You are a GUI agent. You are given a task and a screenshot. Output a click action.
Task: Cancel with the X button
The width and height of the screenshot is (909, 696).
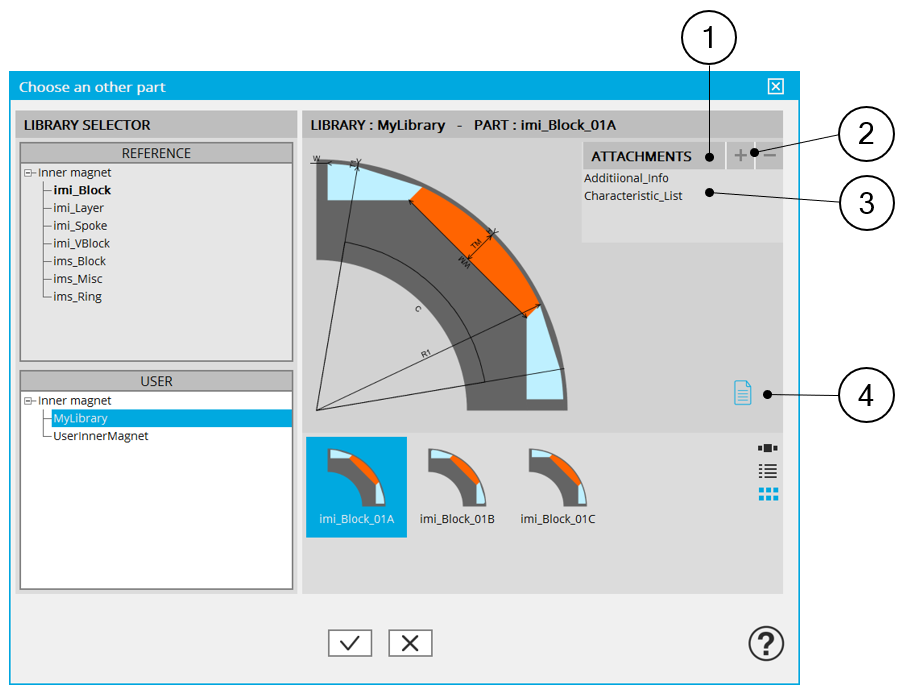pos(410,643)
